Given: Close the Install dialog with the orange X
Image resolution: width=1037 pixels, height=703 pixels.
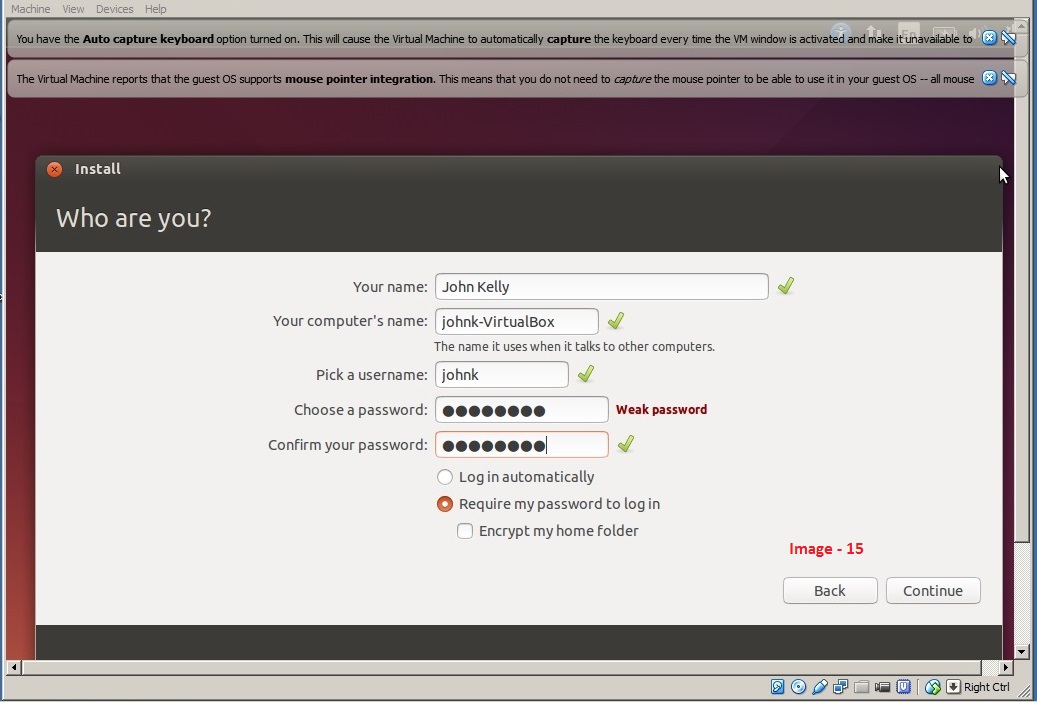Looking at the screenshot, I should [54, 169].
